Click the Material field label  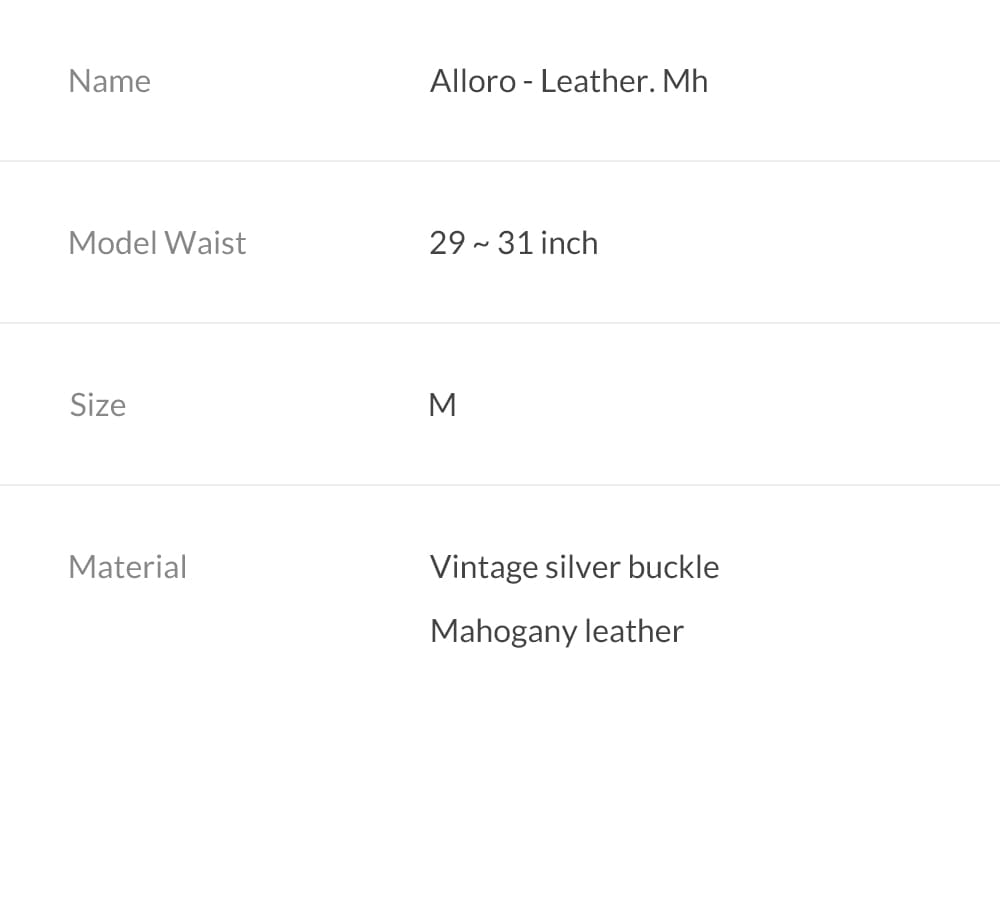[127, 567]
